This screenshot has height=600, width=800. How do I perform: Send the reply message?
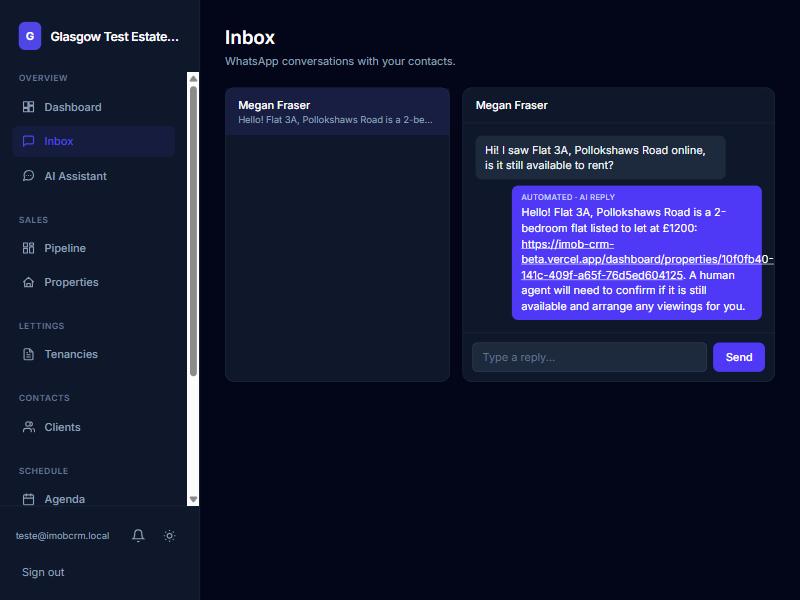point(738,357)
